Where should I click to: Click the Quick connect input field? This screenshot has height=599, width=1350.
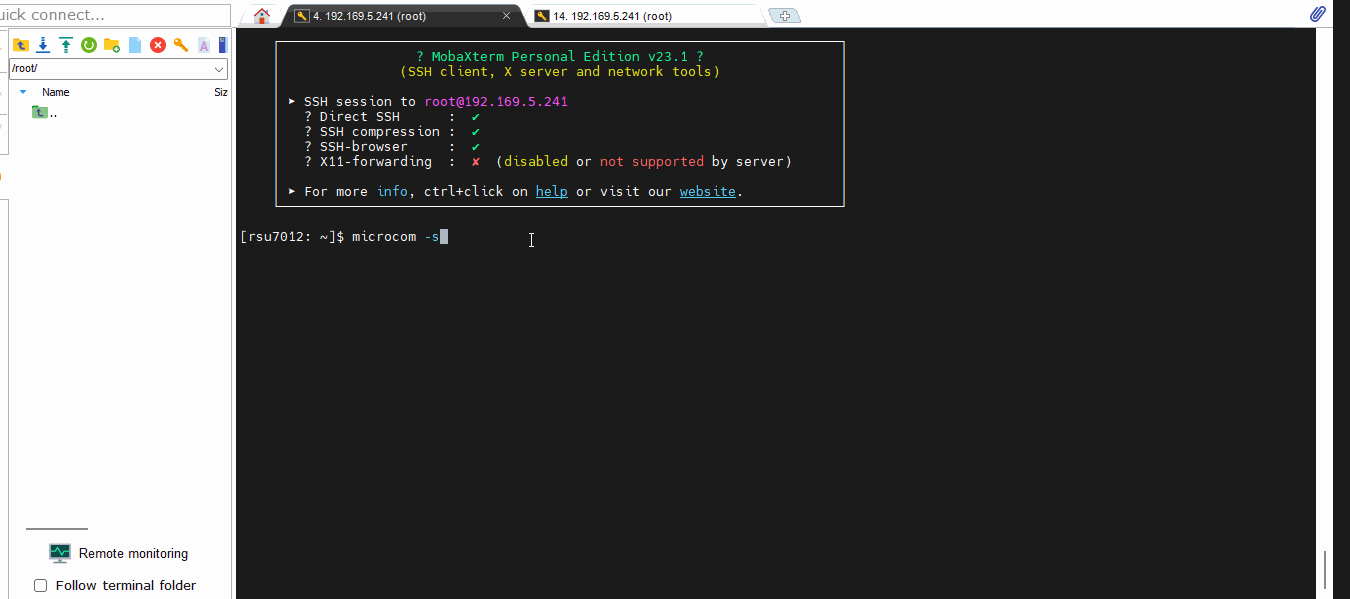pyautogui.click(x=115, y=15)
